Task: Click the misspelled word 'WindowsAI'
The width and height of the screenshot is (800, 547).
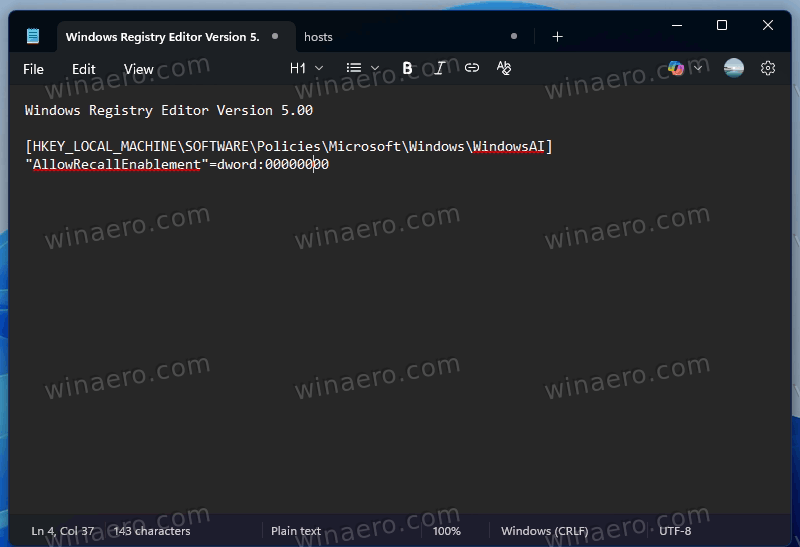Action: coord(509,147)
